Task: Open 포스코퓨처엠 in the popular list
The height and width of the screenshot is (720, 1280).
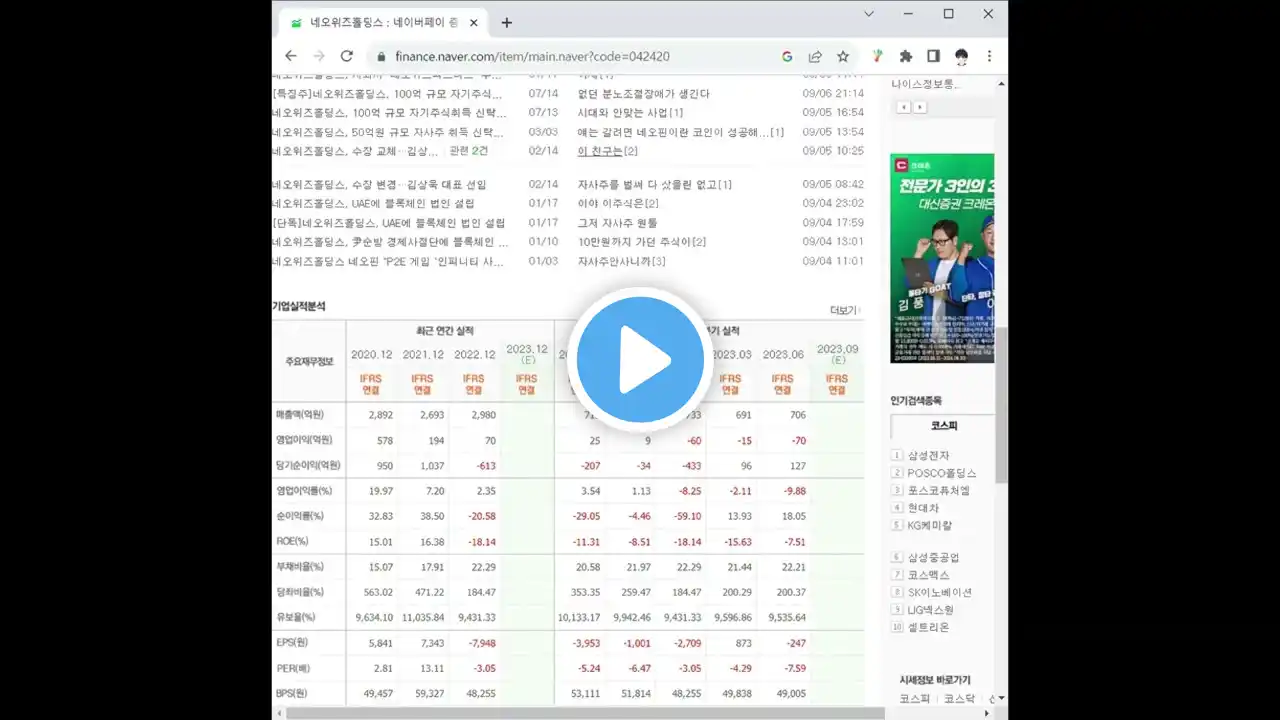Action: 939,491
